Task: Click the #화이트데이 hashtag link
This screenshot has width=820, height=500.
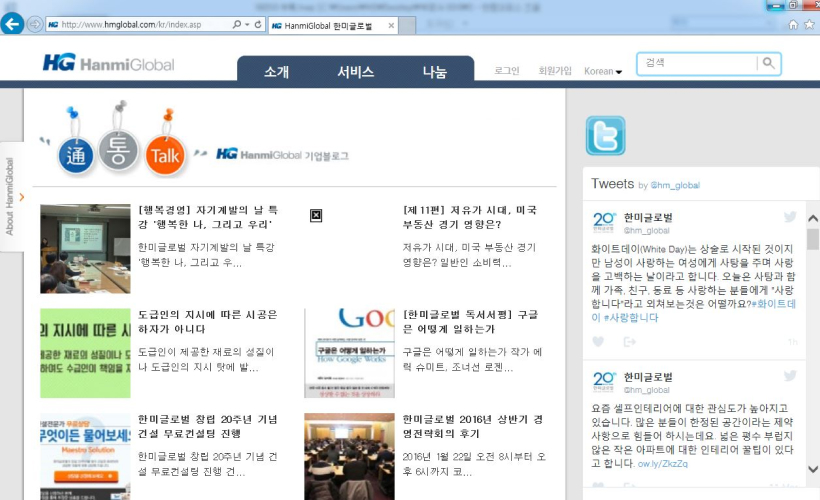Action: click(775, 304)
